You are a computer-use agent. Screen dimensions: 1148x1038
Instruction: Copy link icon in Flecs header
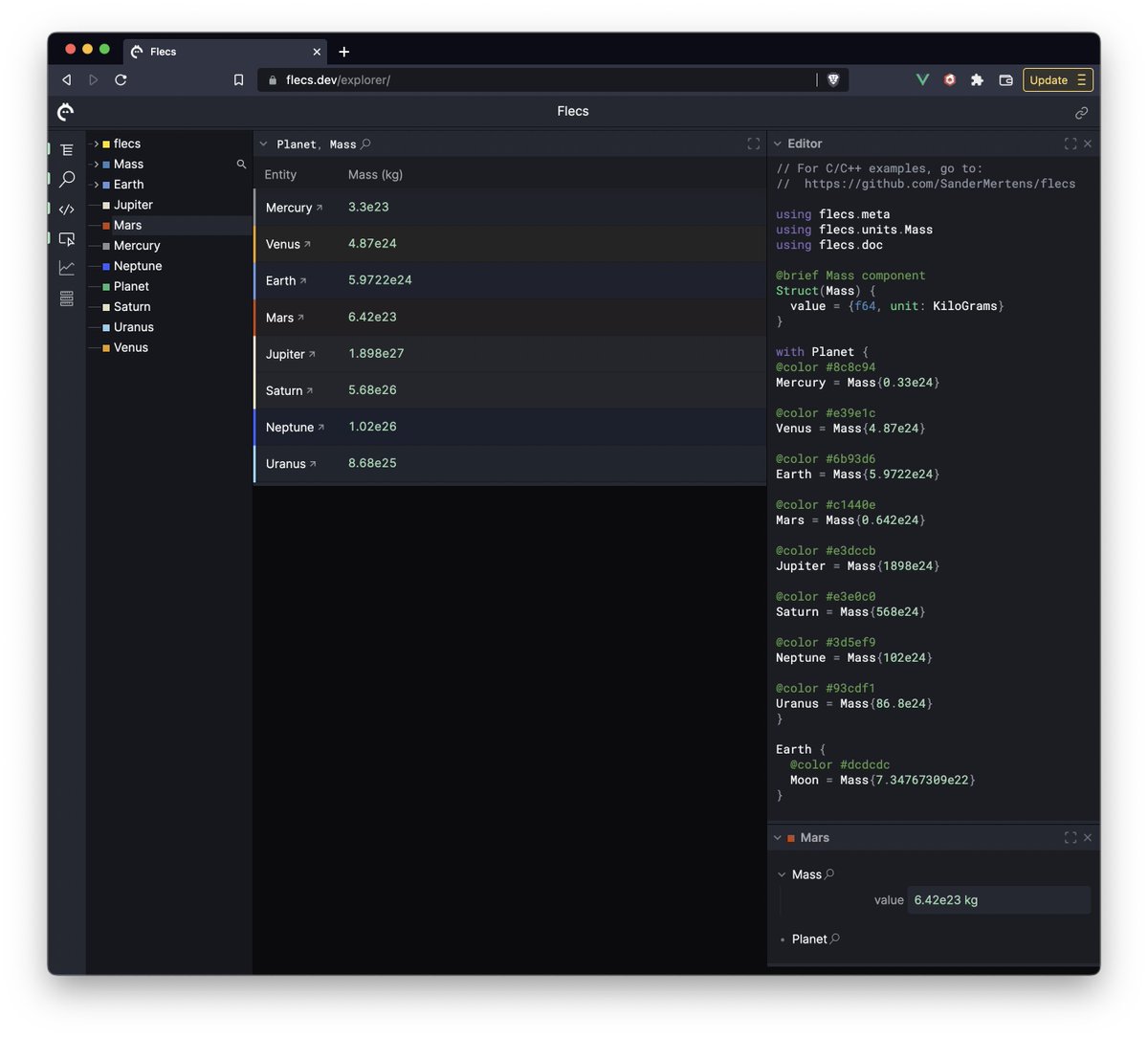1081,113
